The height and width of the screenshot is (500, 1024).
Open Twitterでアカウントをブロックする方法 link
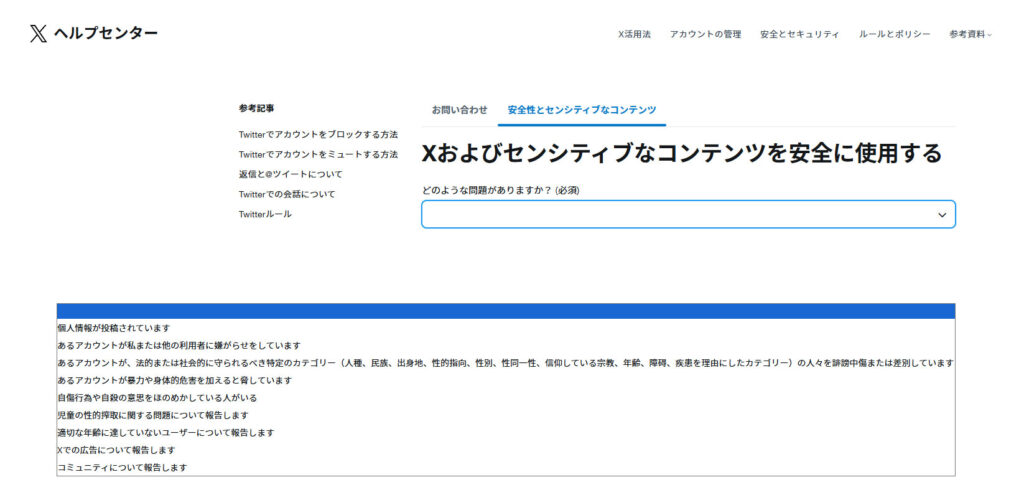(x=318, y=134)
